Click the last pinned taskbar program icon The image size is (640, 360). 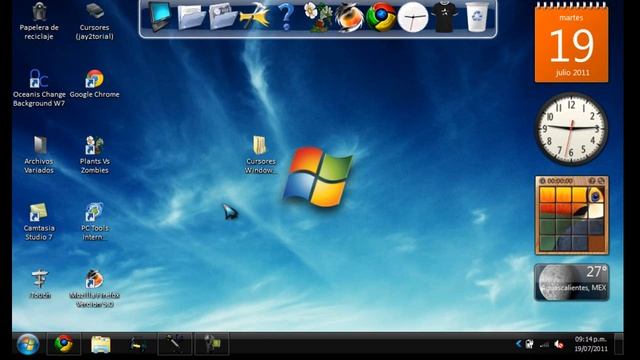(x=211, y=344)
